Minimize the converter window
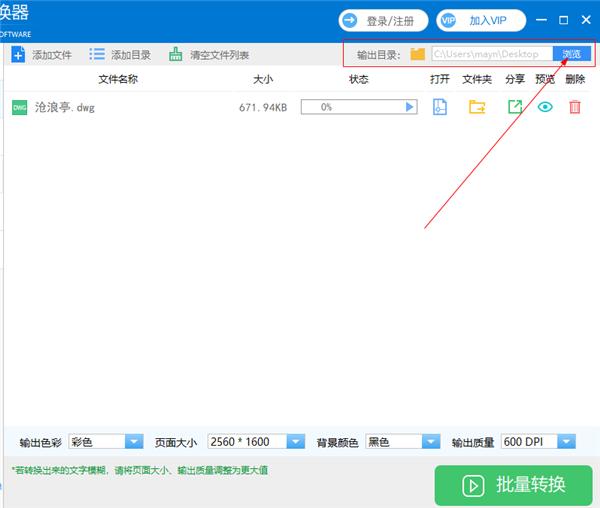The width and height of the screenshot is (600, 508). tap(541, 20)
